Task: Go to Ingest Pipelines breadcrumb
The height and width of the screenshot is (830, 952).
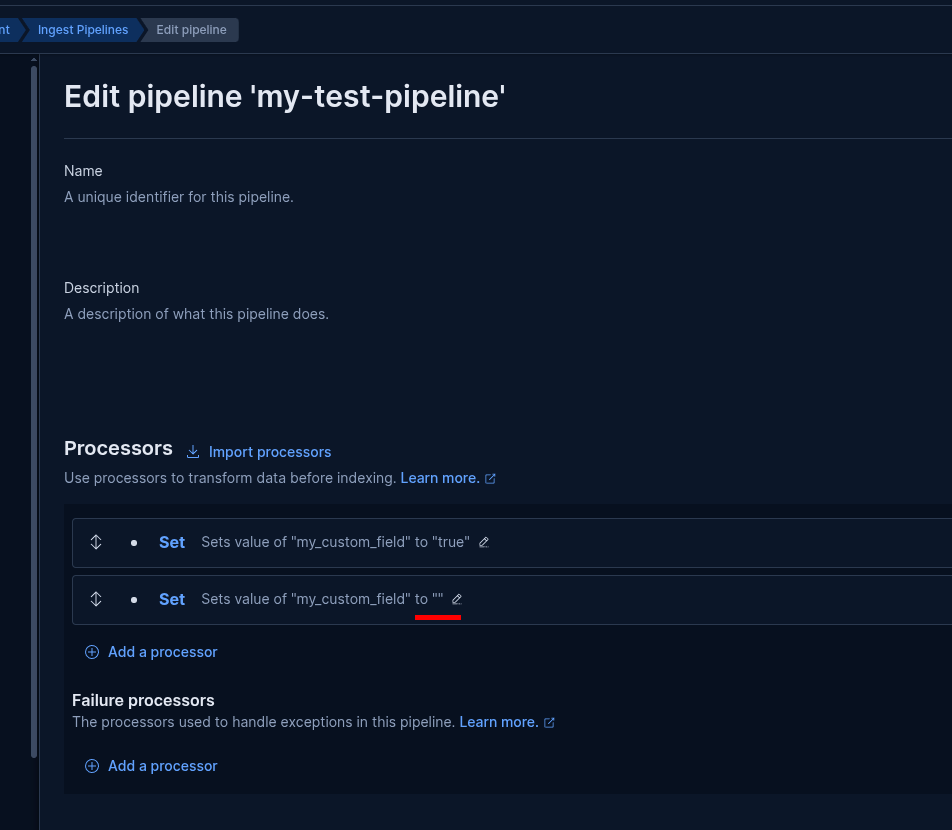Action: [83, 30]
